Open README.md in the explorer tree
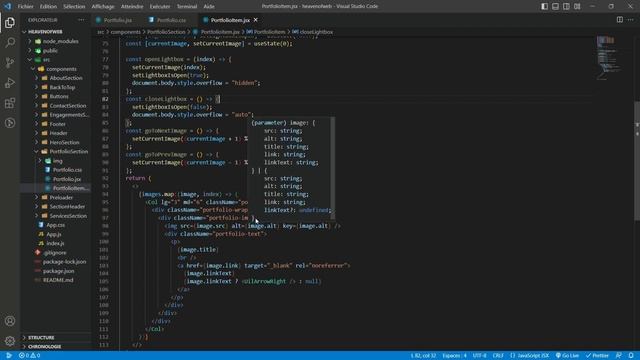Screen dimensions: 640x360 tap(58, 280)
